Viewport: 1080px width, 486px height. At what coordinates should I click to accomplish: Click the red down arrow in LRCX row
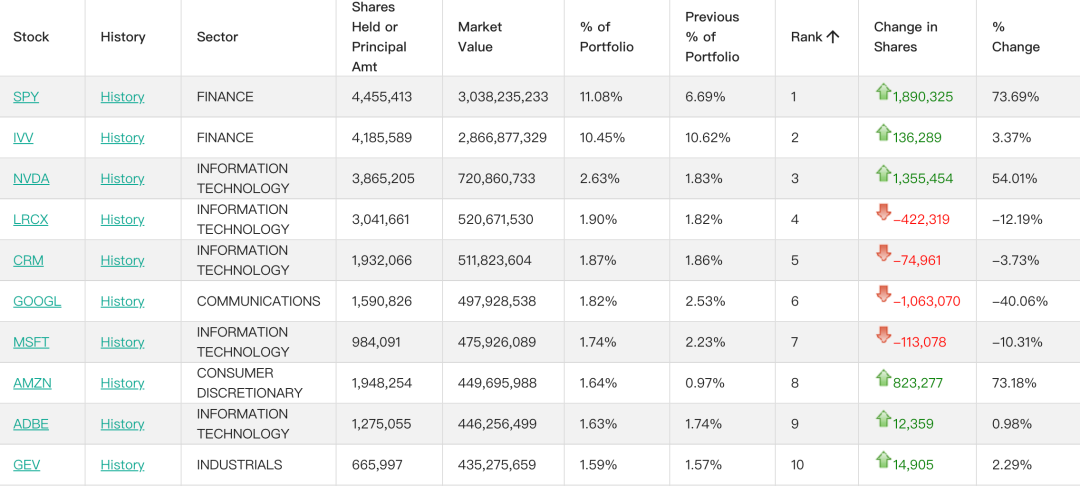pyautogui.click(x=883, y=212)
